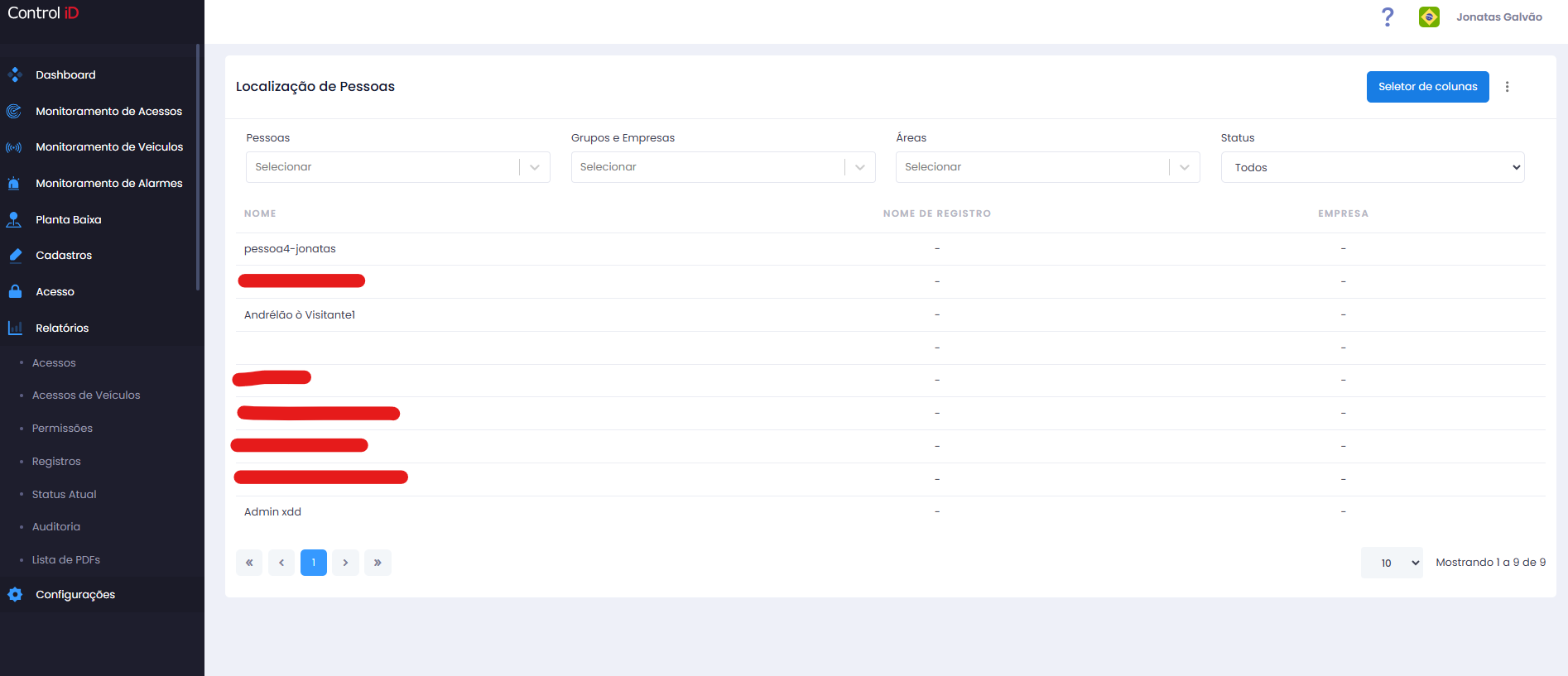Sort by EMPRESA column header
The height and width of the screenshot is (676, 1568).
tap(1343, 213)
